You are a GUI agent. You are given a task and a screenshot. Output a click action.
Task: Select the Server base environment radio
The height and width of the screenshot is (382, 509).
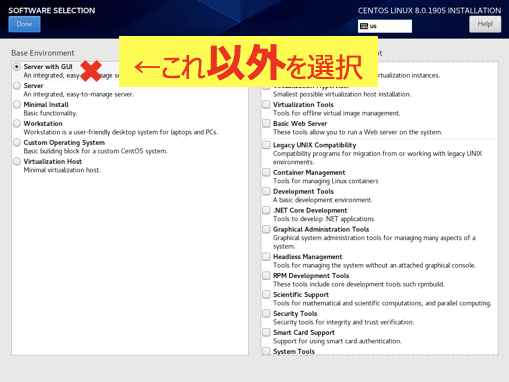coord(17,86)
